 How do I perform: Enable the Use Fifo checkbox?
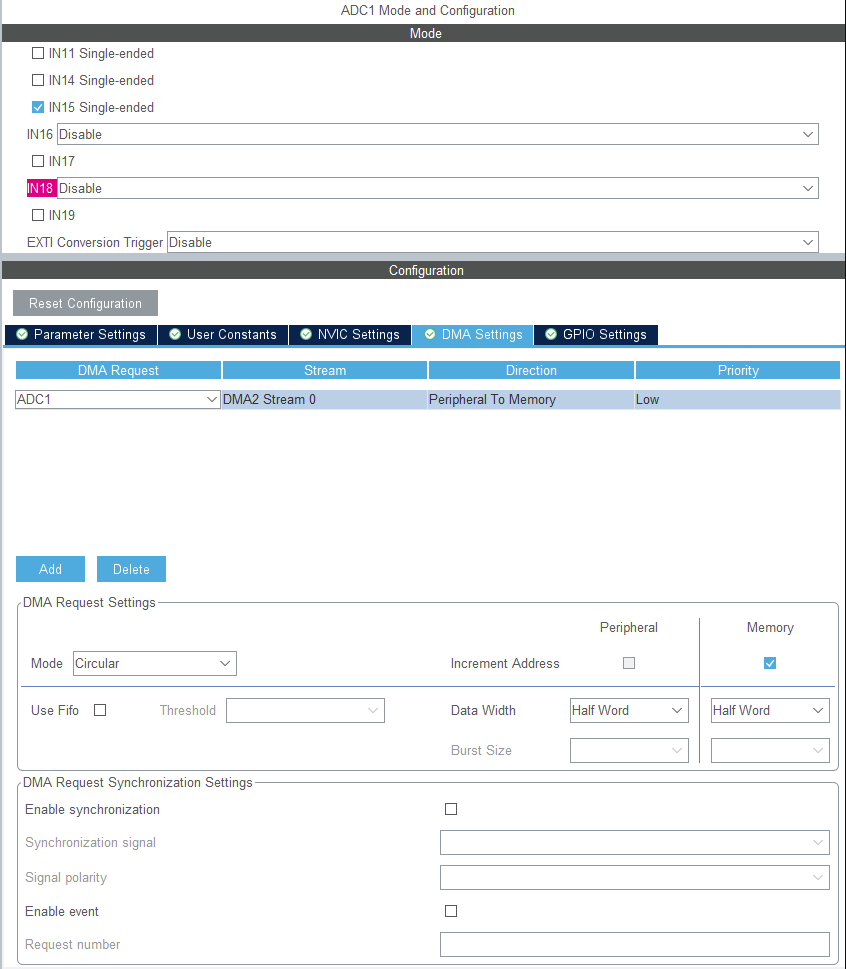tap(100, 710)
